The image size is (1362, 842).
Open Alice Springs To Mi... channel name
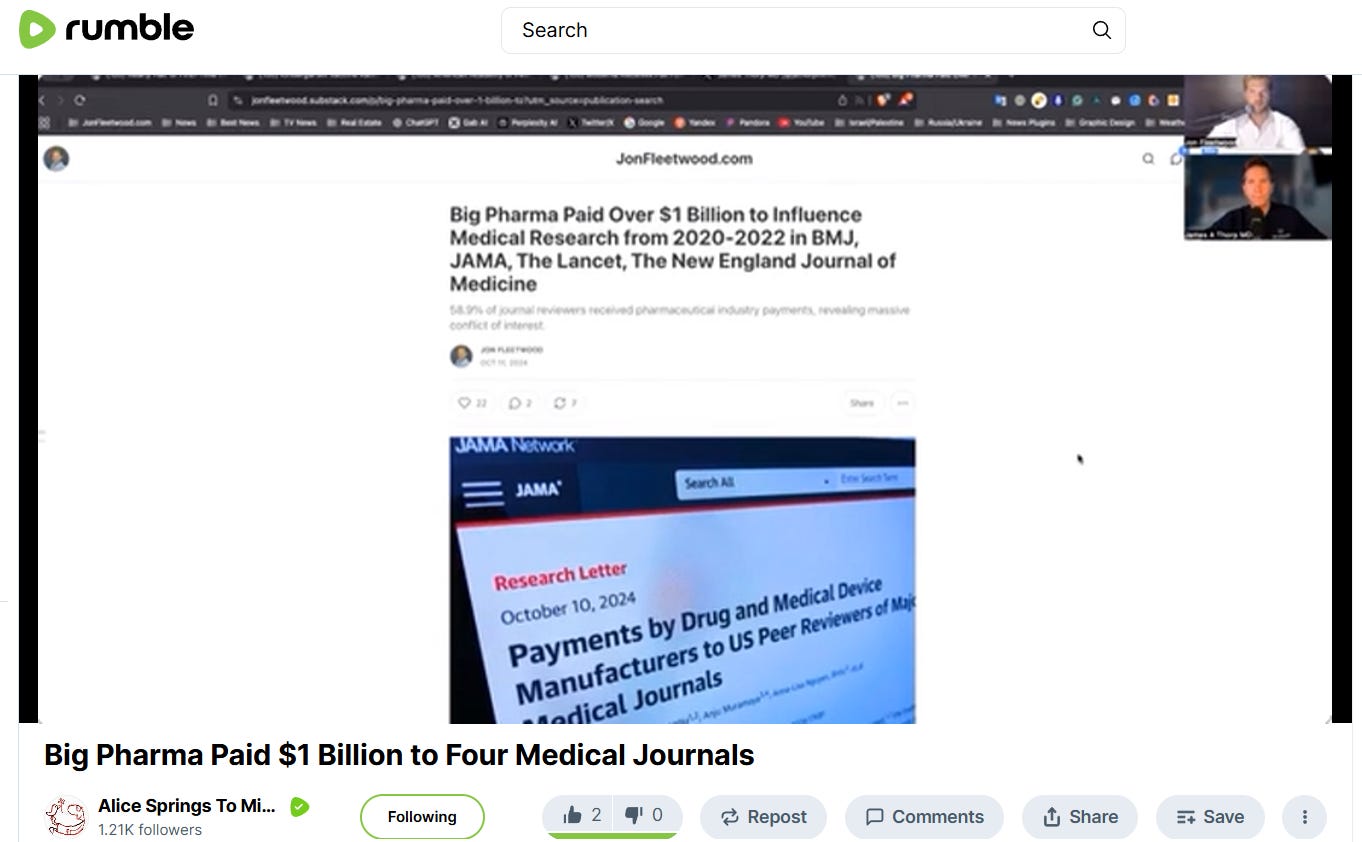187,806
